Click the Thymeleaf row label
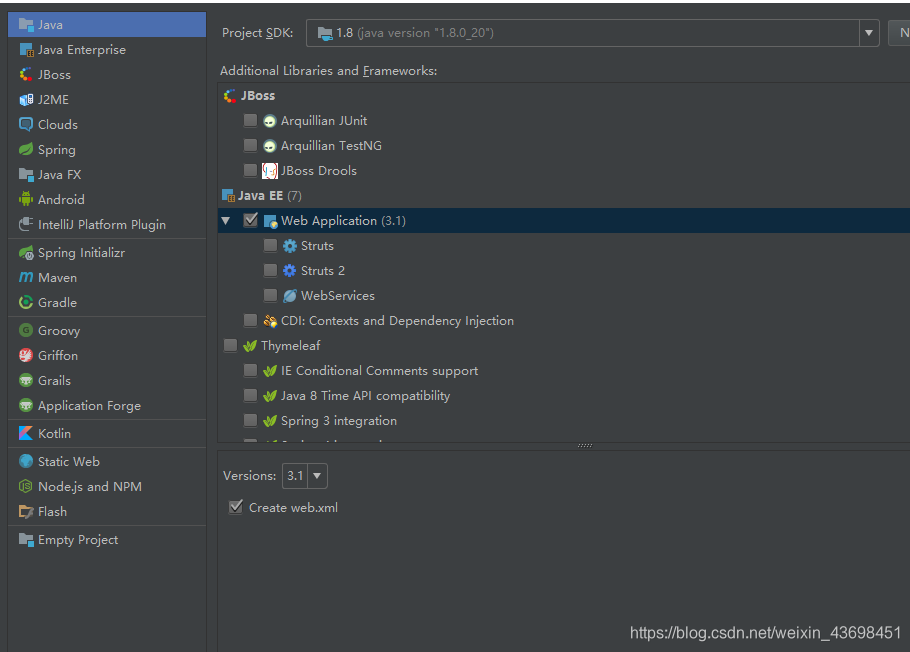Viewport: 910px width, 652px height. coord(290,346)
